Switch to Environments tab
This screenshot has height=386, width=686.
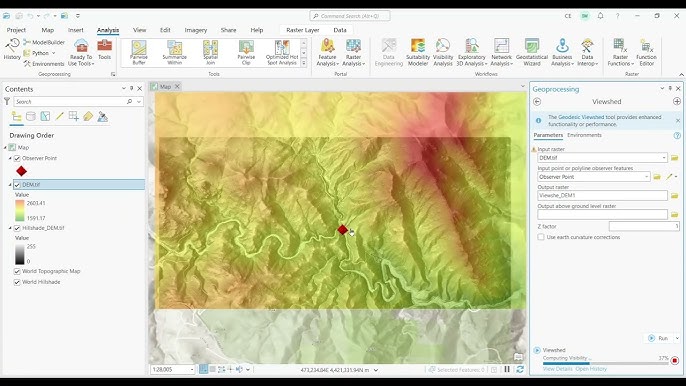(584, 135)
